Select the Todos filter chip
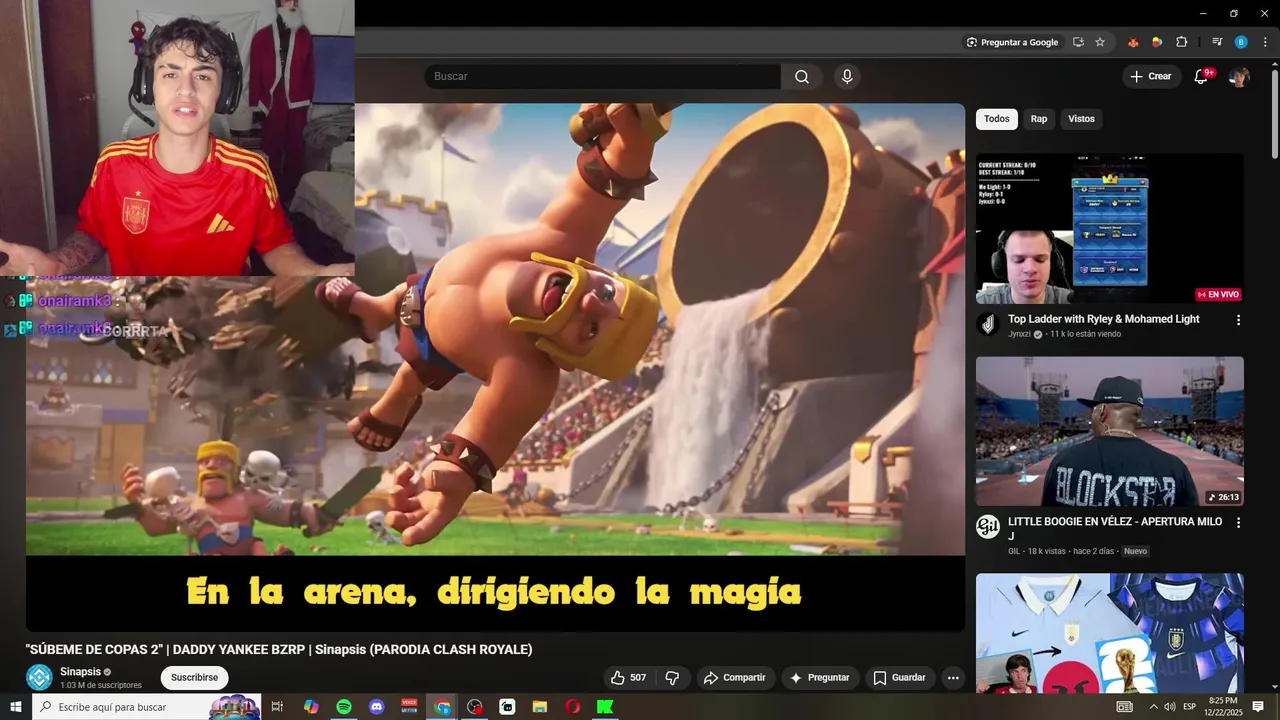 pyautogui.click(x=997, y=119)
